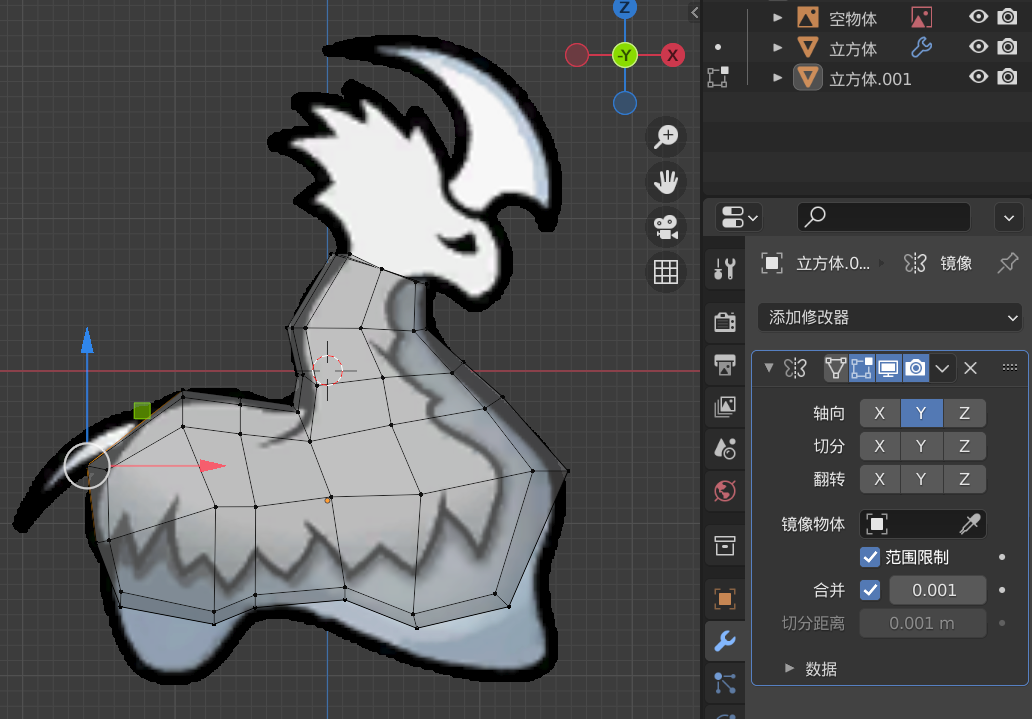Click the 空物体 empty object icon
1032x719 pixels.
(x=808, y=17)
